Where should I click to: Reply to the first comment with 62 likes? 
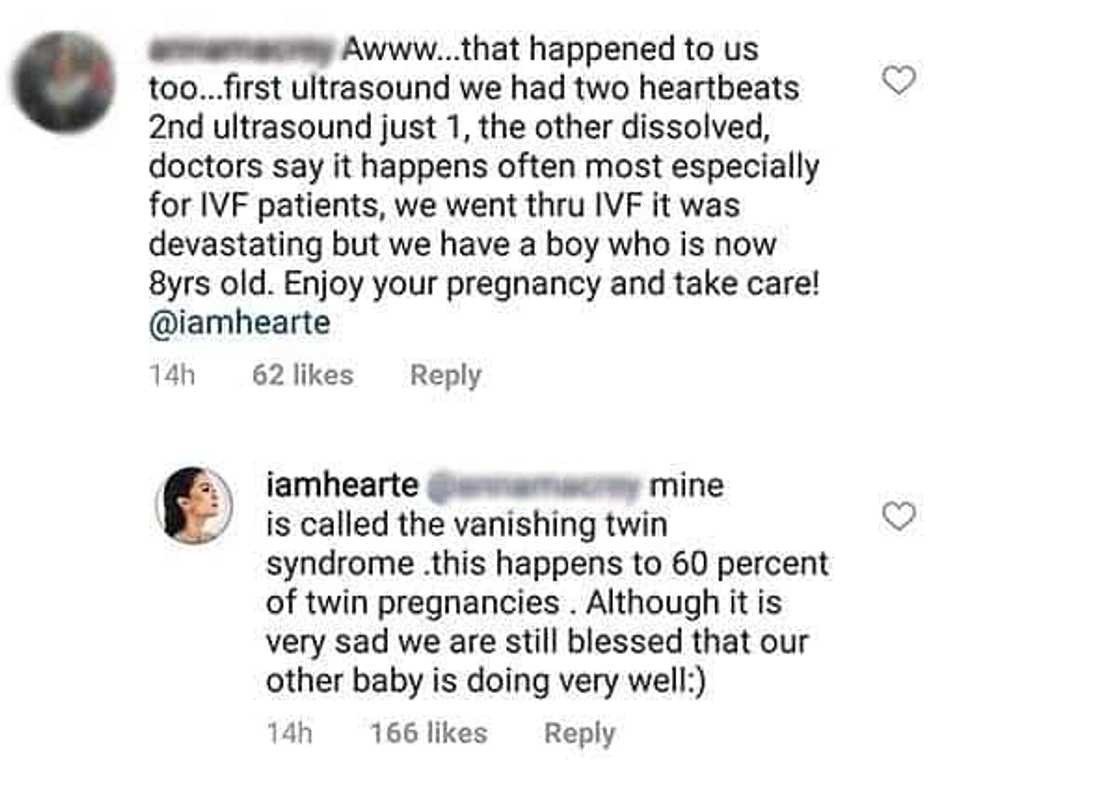tap(445, 376)
